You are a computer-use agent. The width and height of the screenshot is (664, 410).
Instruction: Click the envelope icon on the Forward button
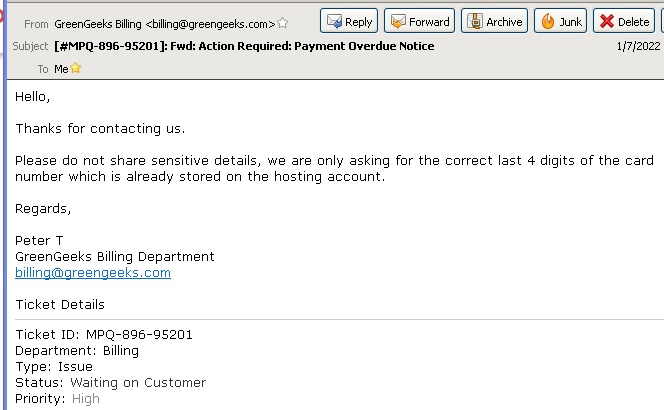tap(398, 21)
